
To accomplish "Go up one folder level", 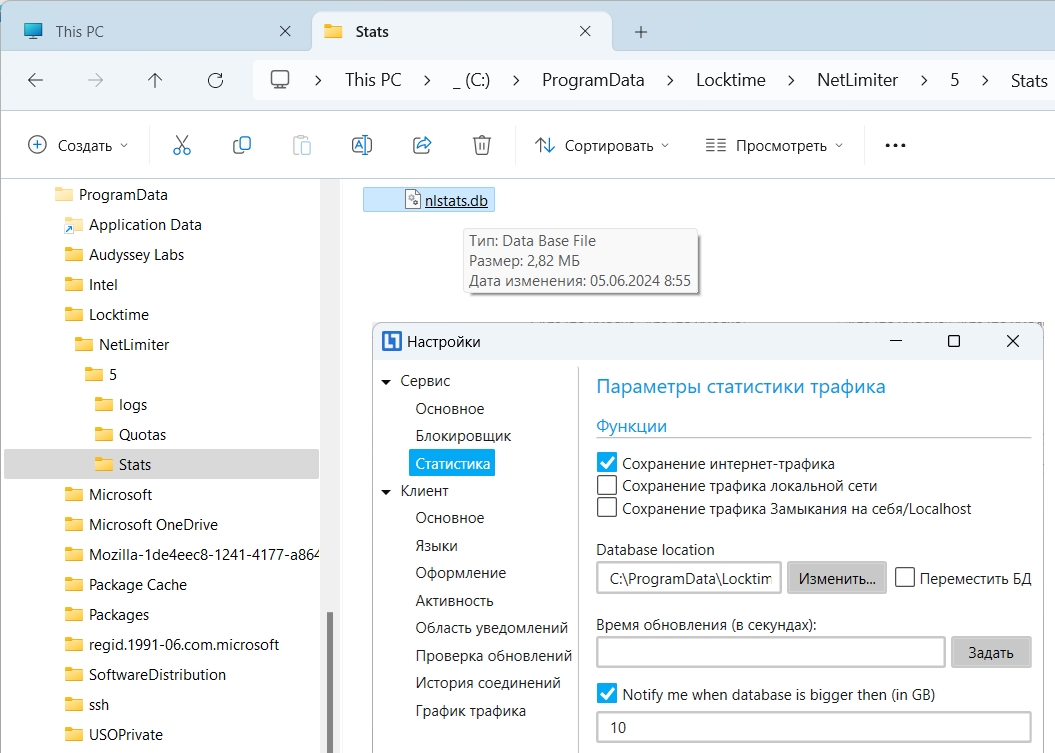I will pyautogui.click(x=155, y=81).
